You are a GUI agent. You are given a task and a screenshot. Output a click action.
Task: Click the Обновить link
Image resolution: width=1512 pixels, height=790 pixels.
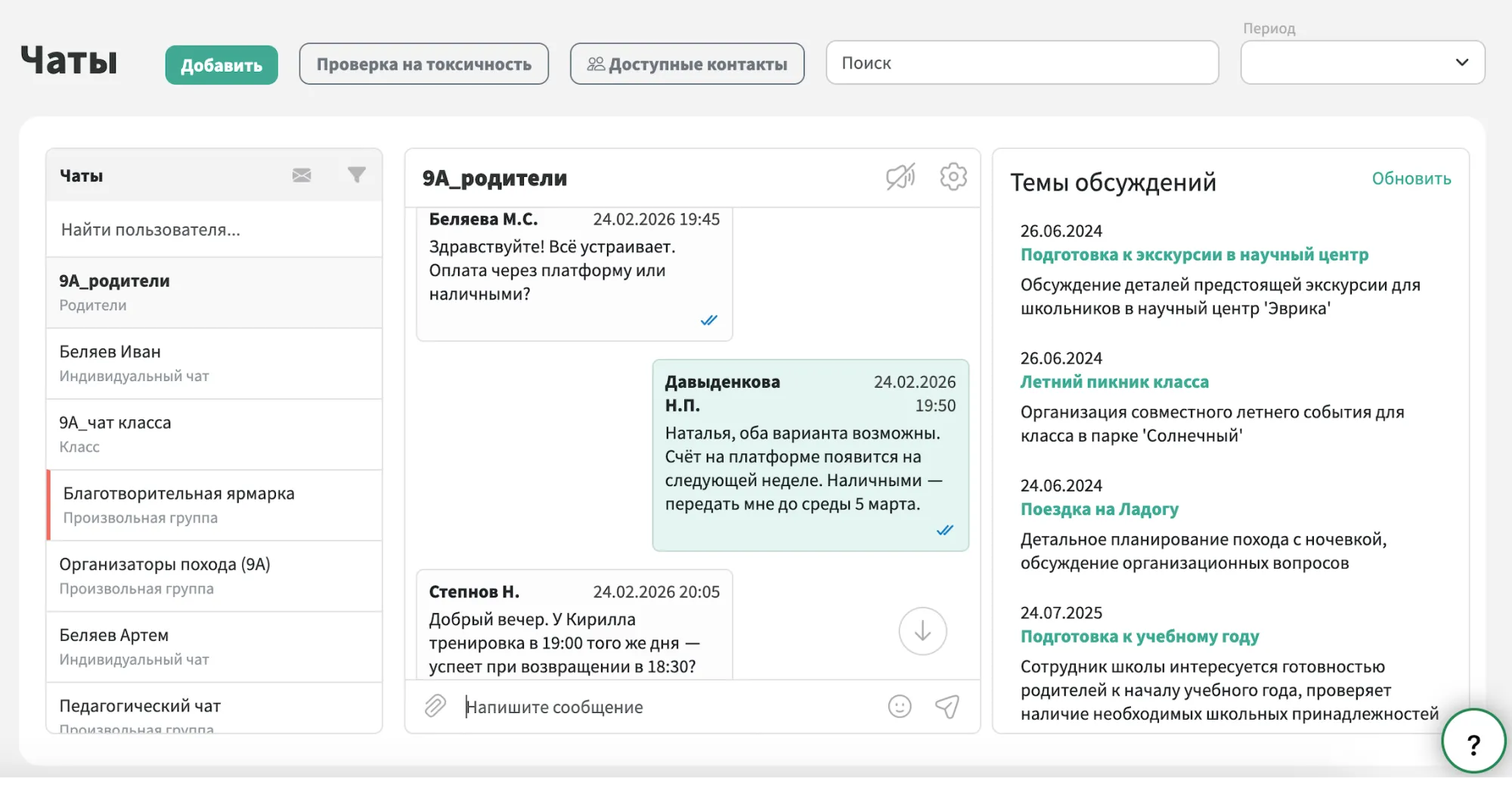point(1411,178)
